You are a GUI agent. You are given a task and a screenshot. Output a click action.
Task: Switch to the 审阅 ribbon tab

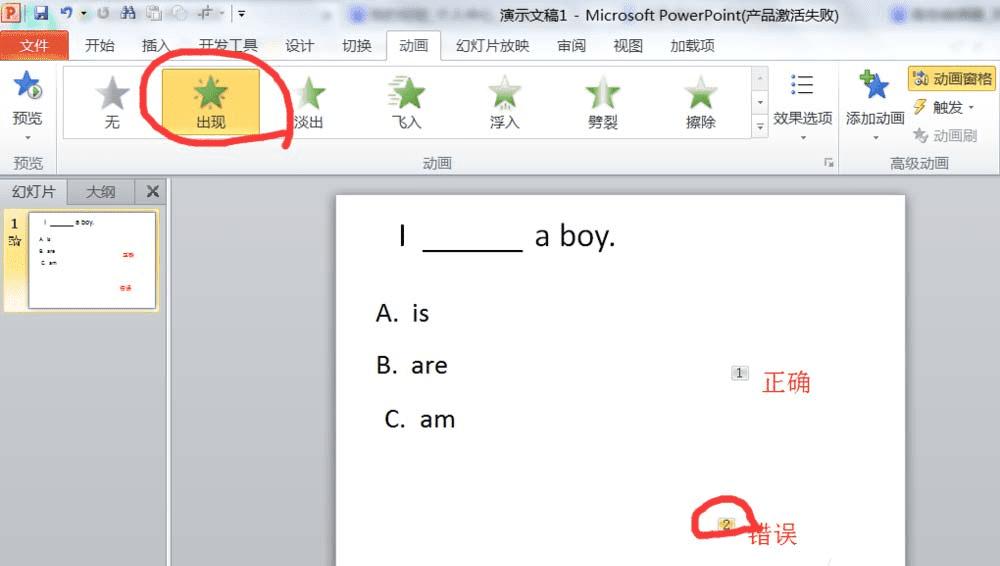571,45
